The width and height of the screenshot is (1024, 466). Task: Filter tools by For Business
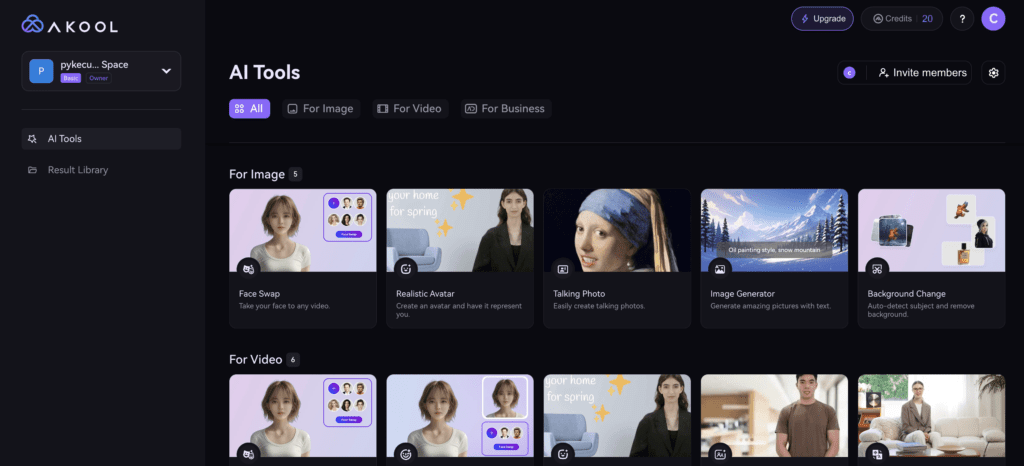(x=506, y=108)
